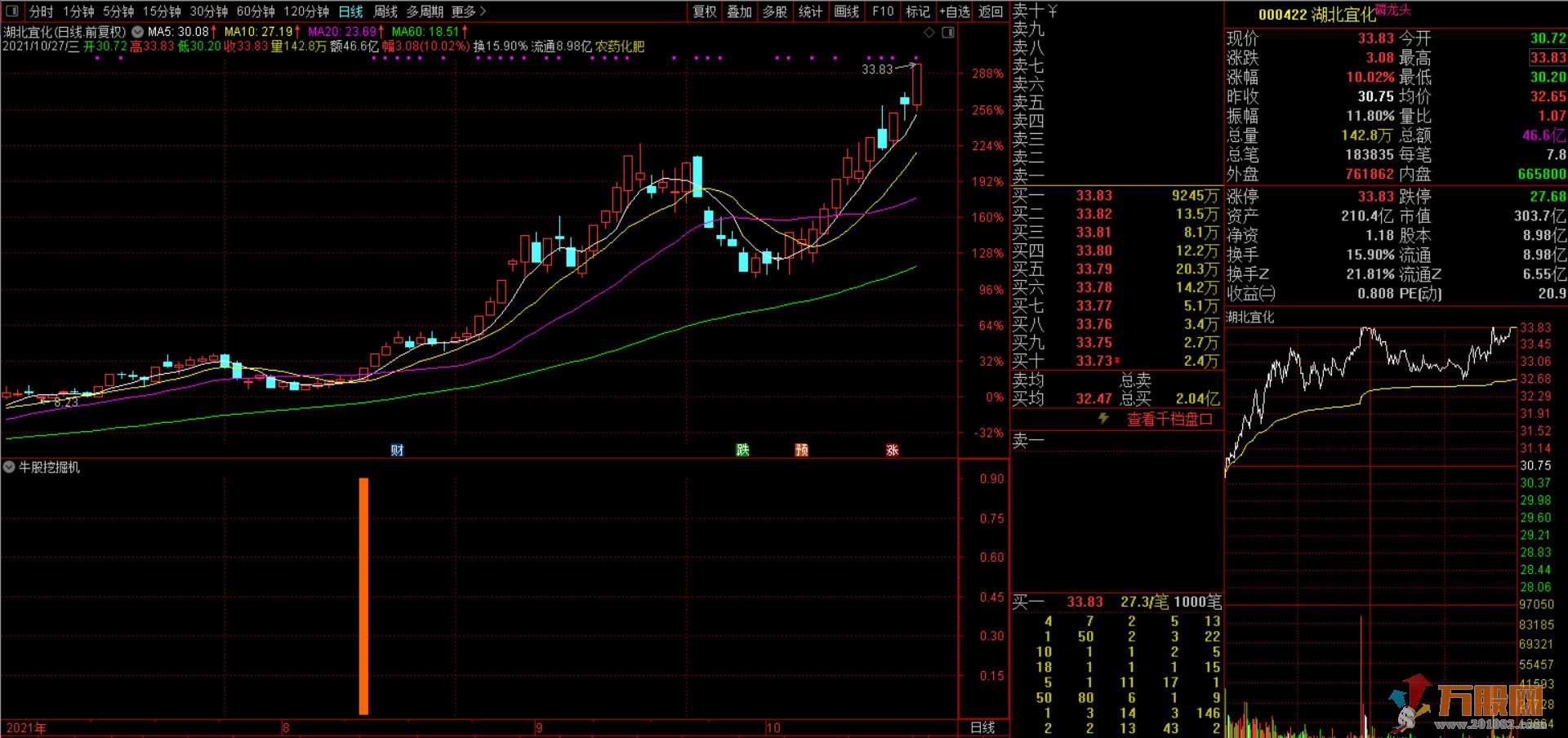
Task: Click the green 跌 marker on chart
Action: coord(742,450)
